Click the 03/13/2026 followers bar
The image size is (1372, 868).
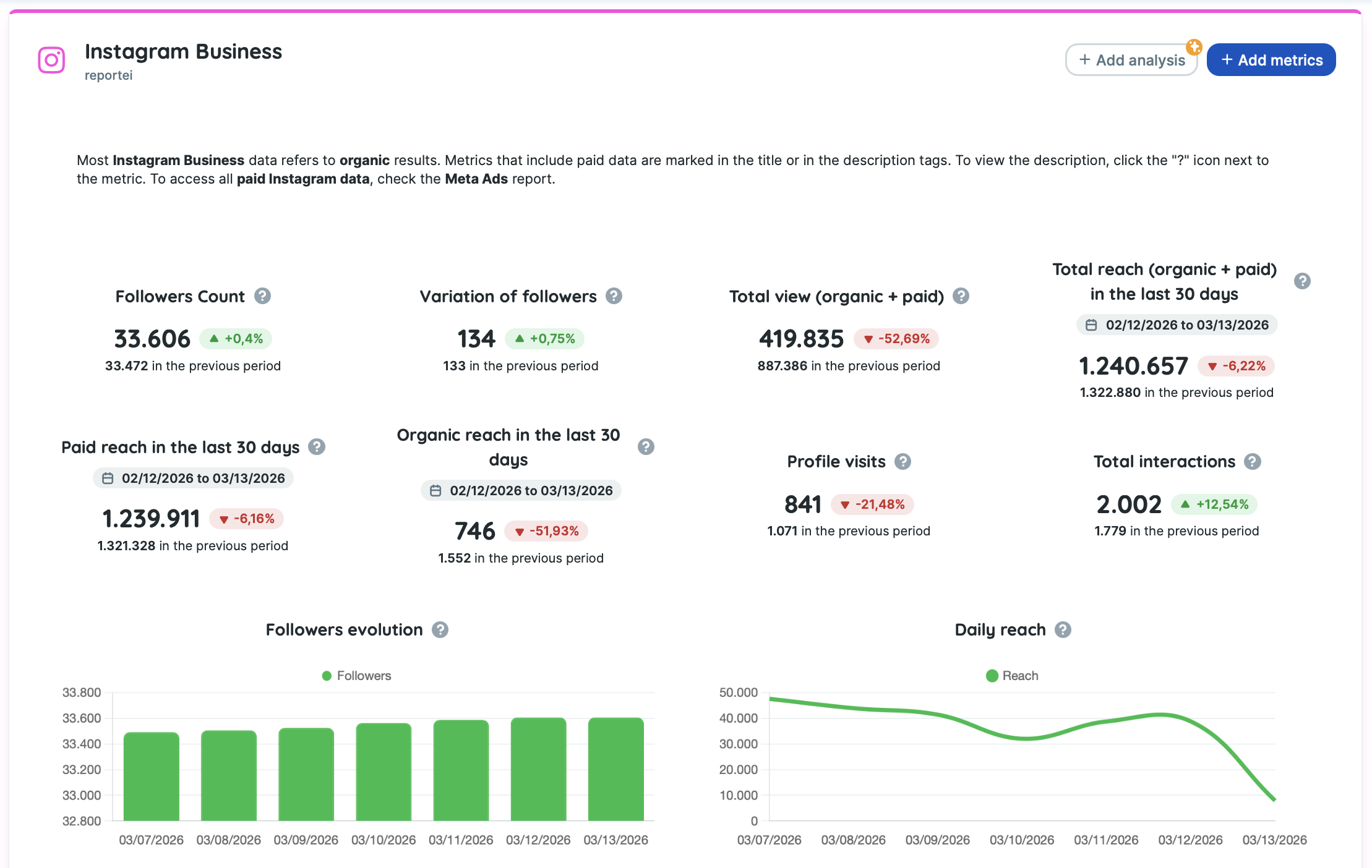click(x=615, y=770)
